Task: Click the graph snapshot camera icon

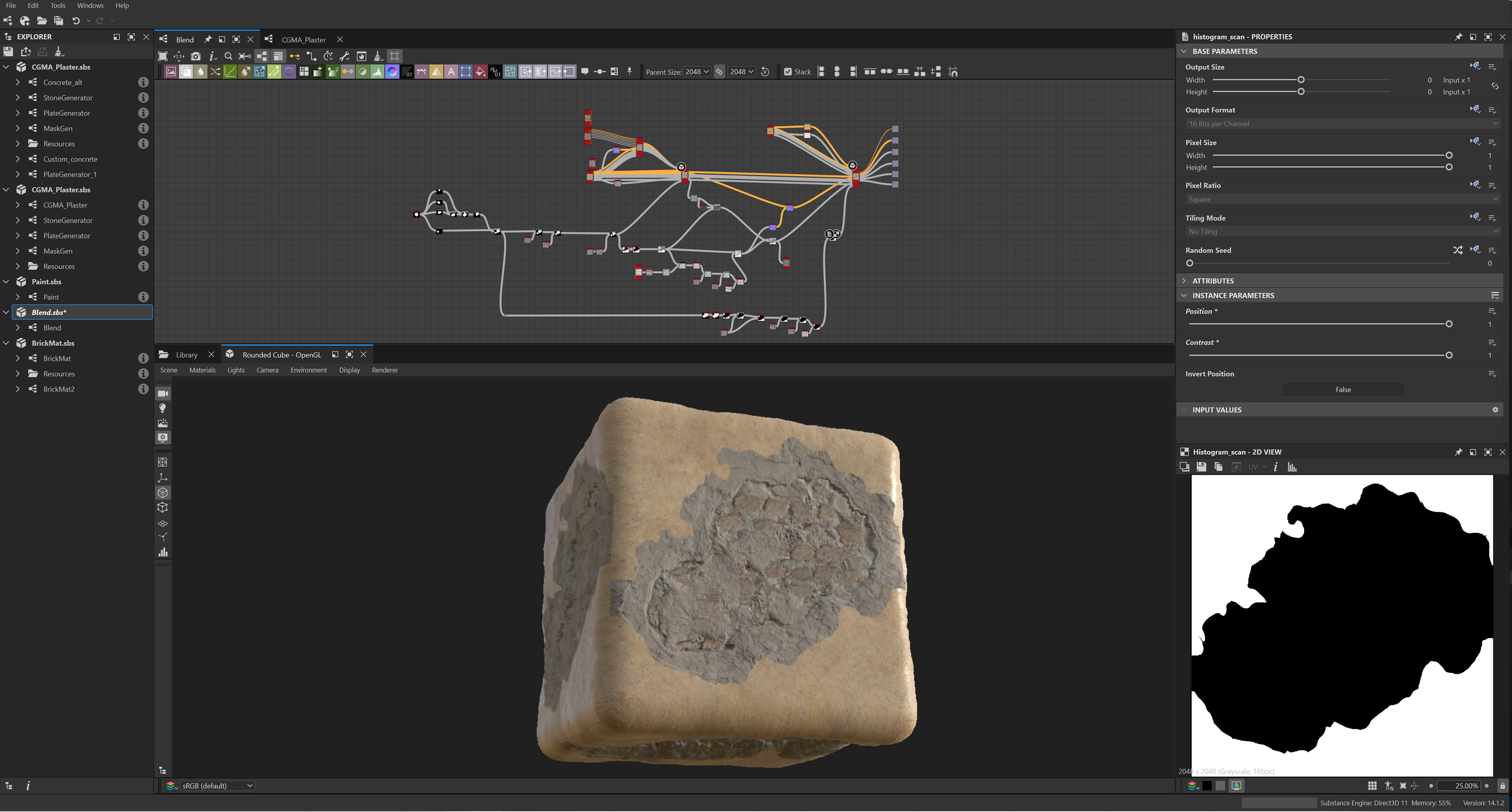Action: (x=195, y=56)
